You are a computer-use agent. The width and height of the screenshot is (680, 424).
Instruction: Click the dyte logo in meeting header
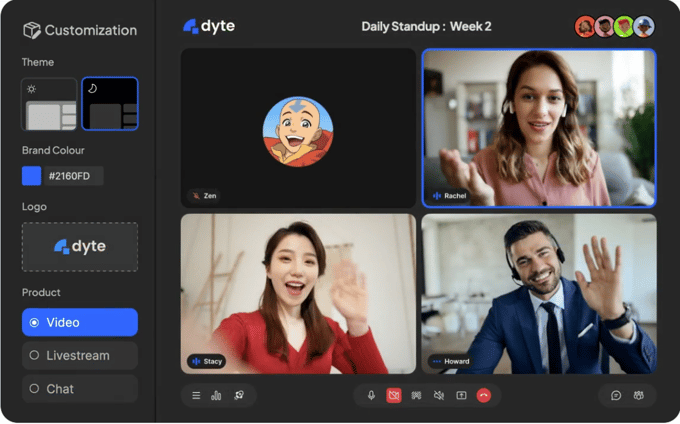click(209, 26)
